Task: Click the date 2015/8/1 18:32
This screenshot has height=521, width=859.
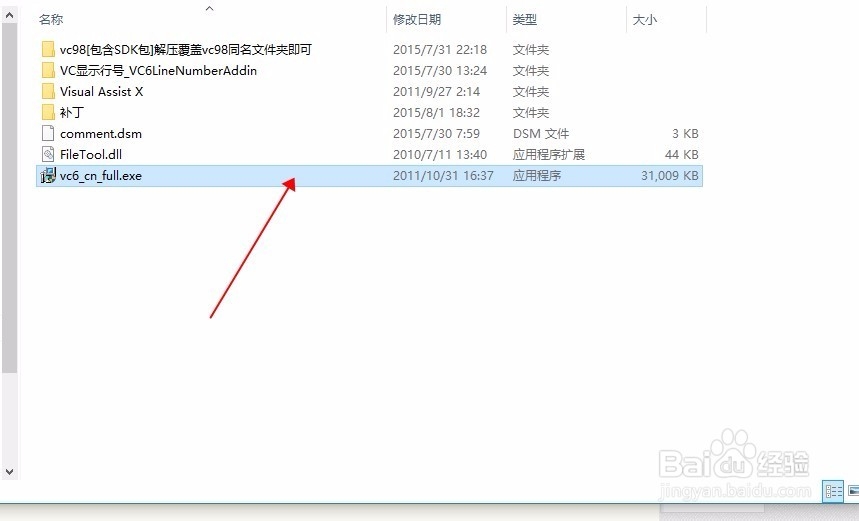Action: click(436, 112)
